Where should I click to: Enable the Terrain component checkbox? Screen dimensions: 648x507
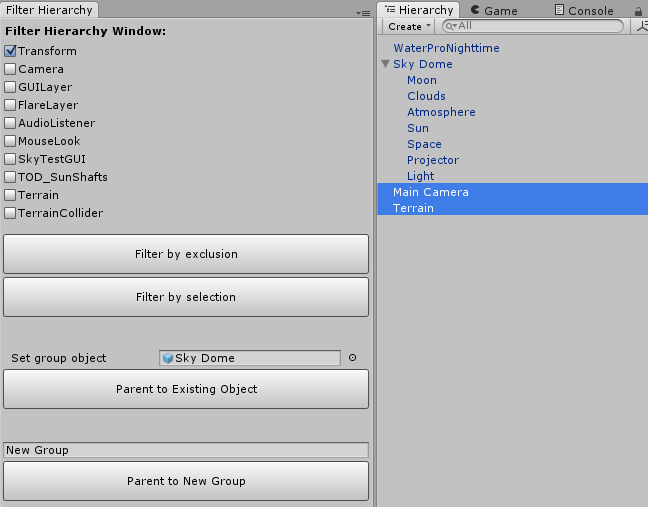(10, 195)
